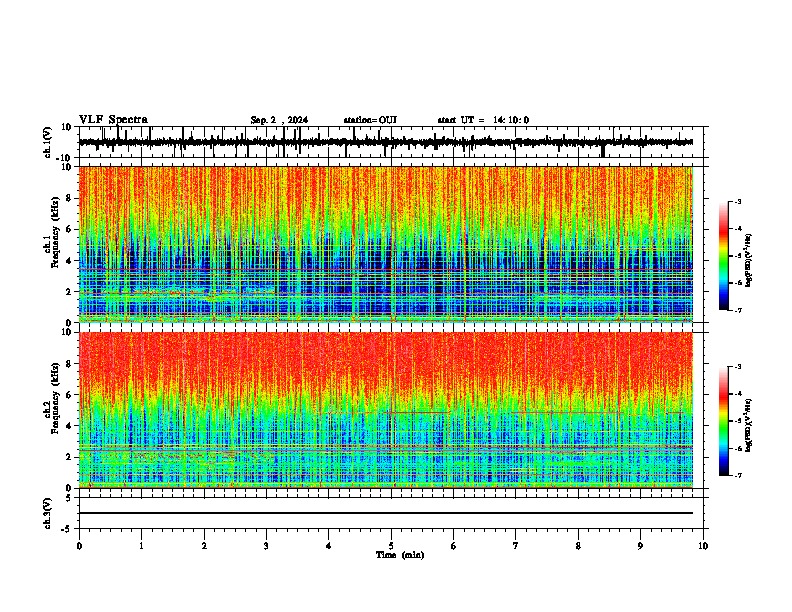Click Time axis tick label "6"

coord(453,546)
